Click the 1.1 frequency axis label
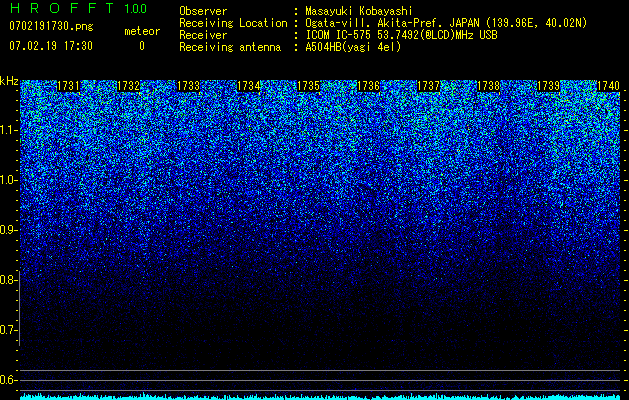The image size is (629, 400). tap(9, 130)
